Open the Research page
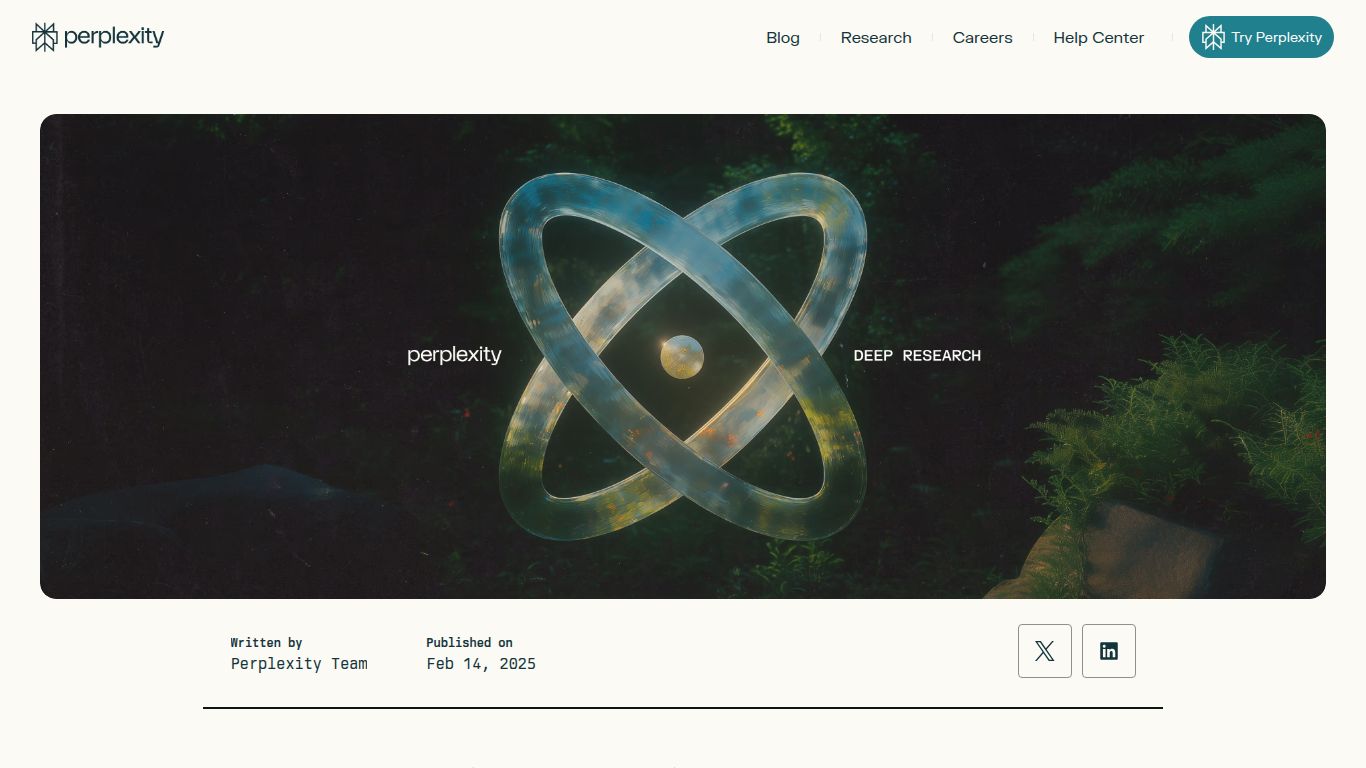Viewport: 1366px width, 768px height. pos(876,38)
